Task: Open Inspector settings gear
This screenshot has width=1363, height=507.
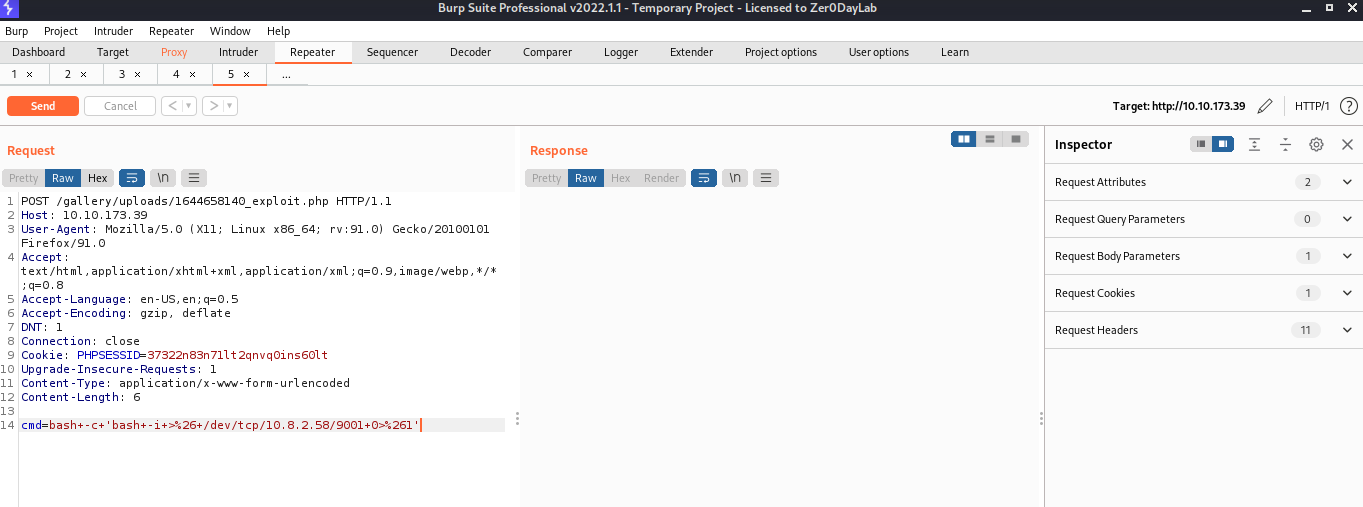Action: click(x=1316, y=144)
